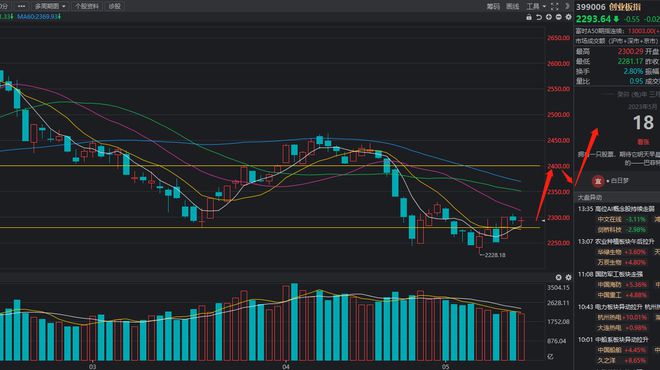Viewport: 660px width, 370px height.
Task: Open the three-dots more periods menu
Action: (21, 6)
